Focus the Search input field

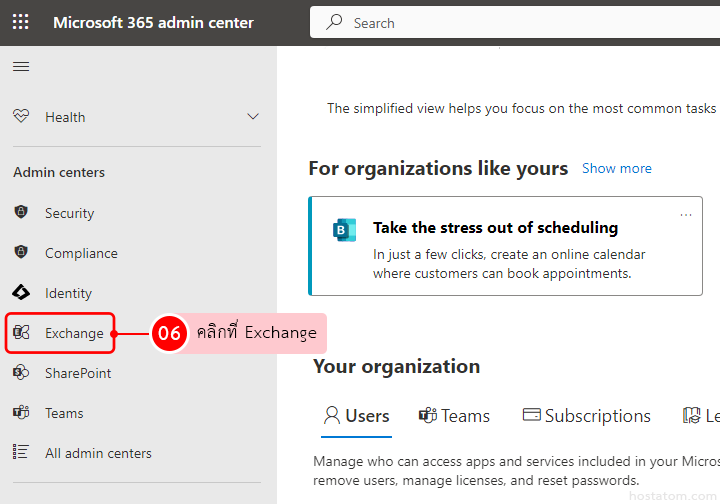515,22
